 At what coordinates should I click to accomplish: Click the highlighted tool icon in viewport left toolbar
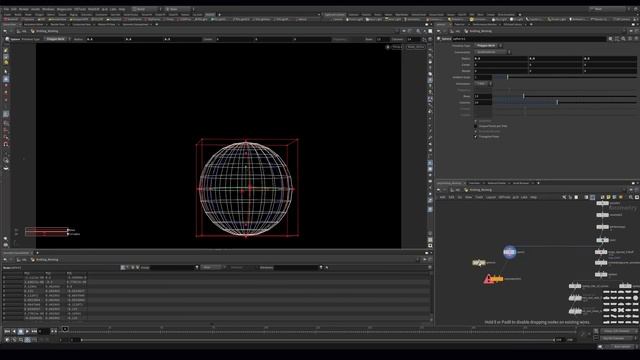tap(6, 79)
